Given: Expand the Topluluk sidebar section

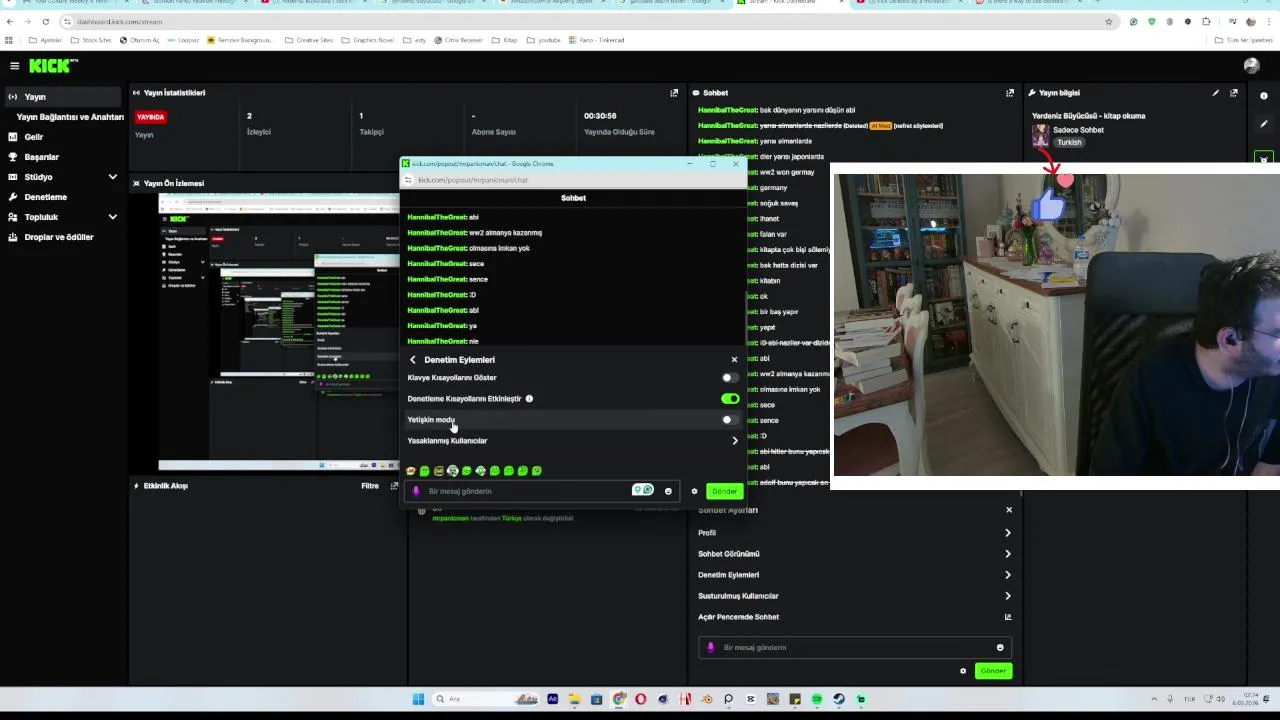Looking at the screenshot, I should (x=112, y=217).
